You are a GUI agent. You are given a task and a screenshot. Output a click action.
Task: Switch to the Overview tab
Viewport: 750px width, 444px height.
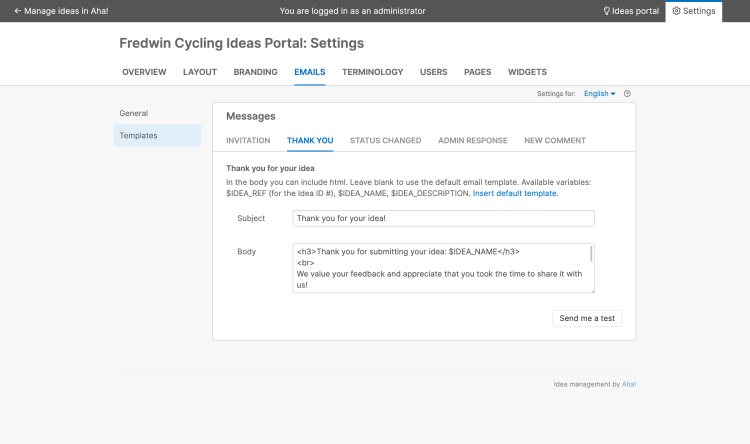(144, 72)
